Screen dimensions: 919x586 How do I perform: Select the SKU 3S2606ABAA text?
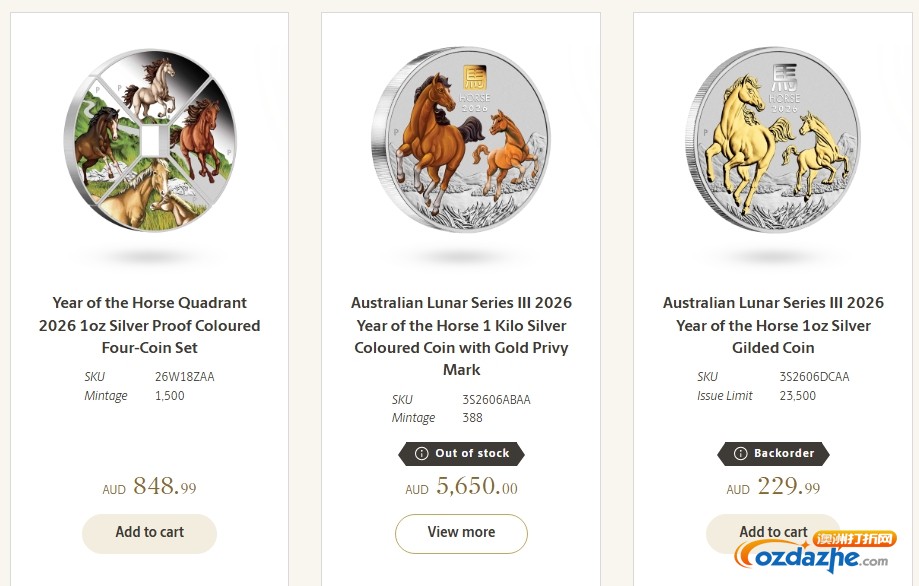[497, 399]
